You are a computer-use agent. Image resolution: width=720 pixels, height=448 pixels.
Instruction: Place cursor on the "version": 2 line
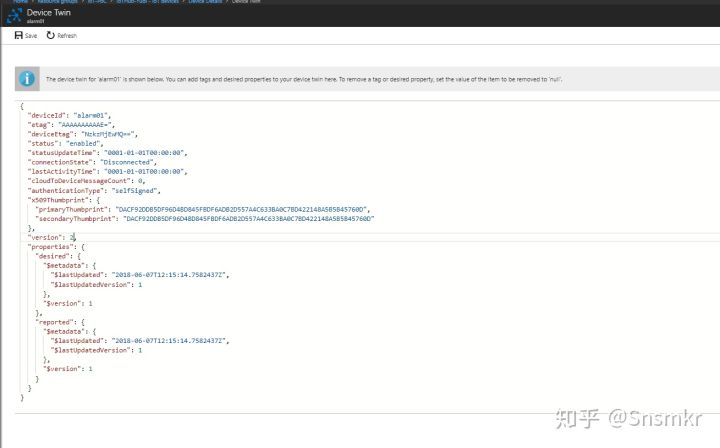[52, 237]
